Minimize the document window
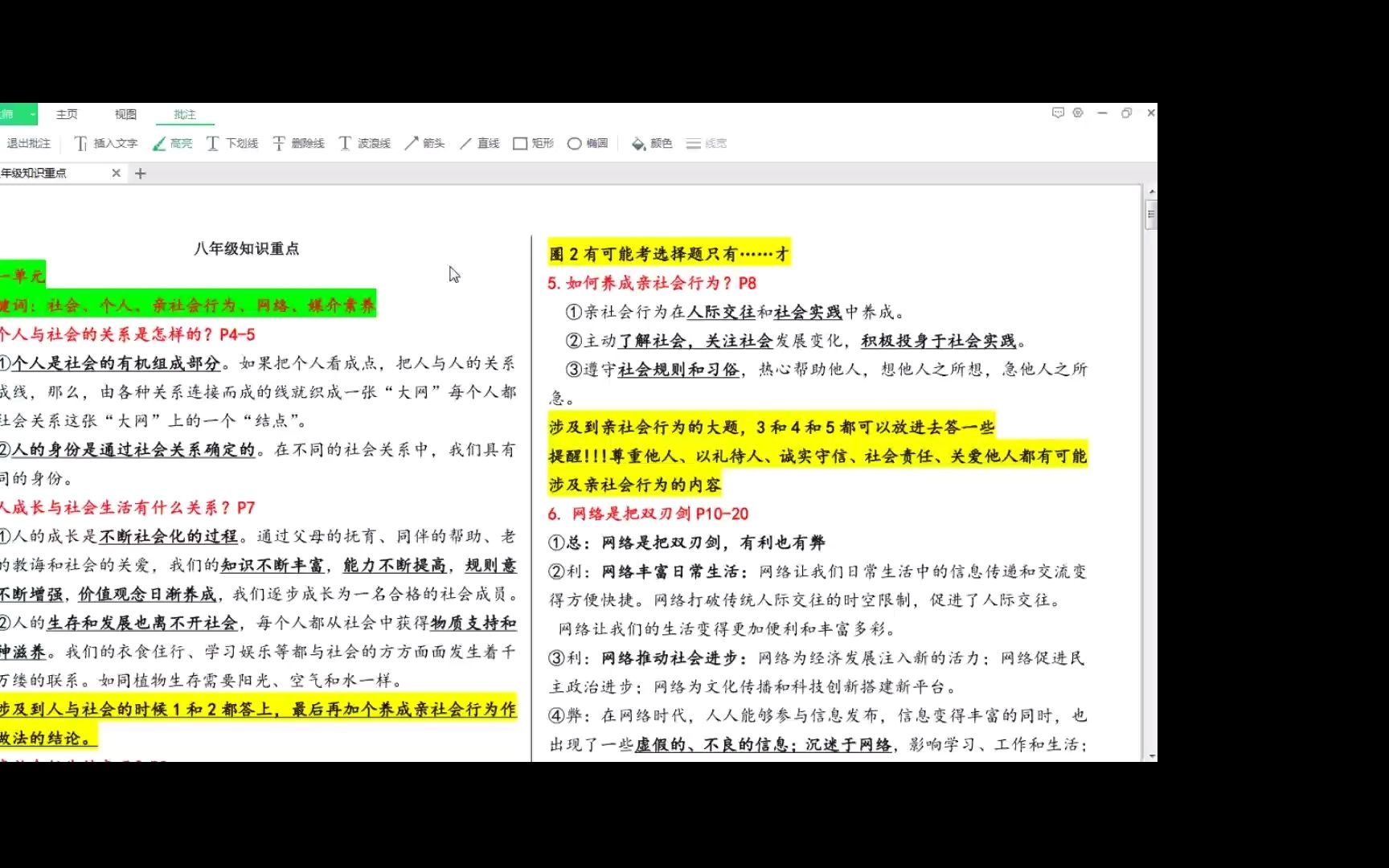The width and height of the screenshot is (1389, 868). pos(1102,113)
